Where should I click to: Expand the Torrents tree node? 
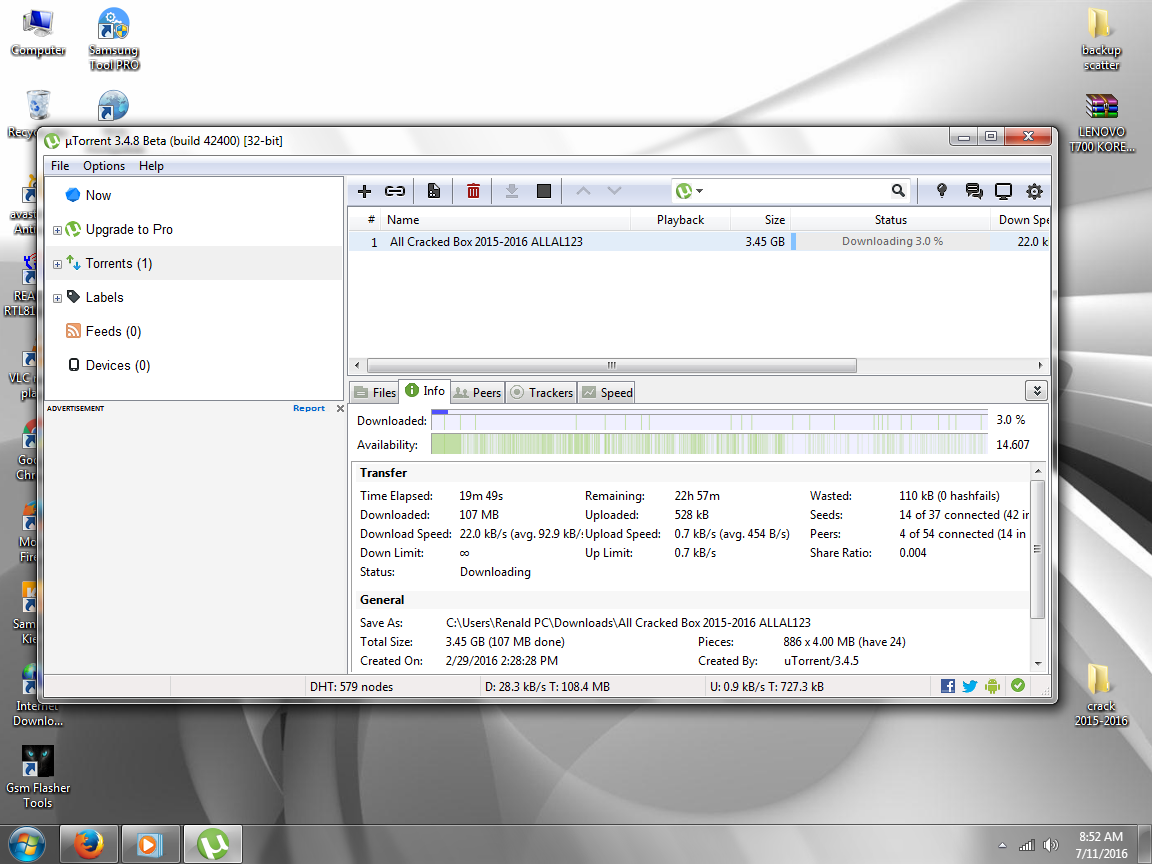click(57, 264)
